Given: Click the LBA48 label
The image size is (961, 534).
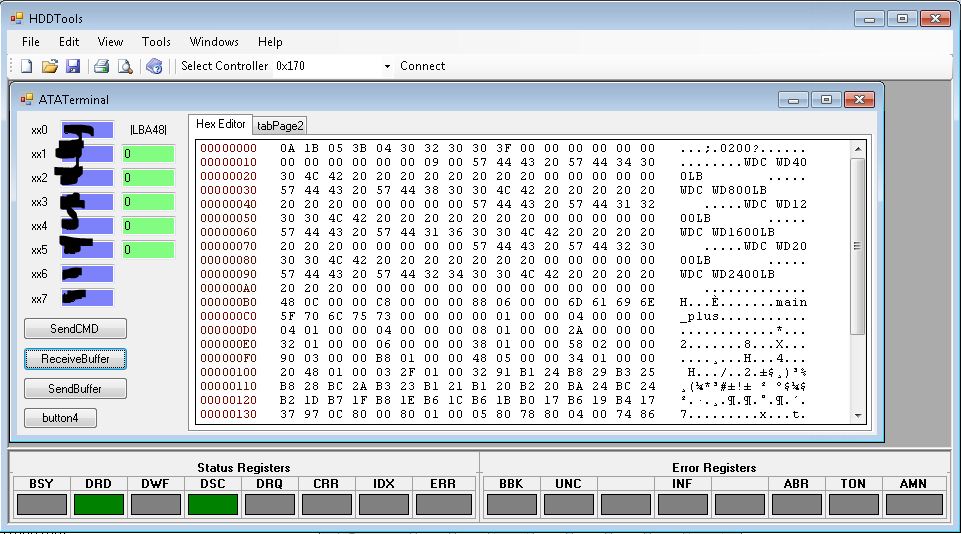Looking at the screenshot, I should point(148,130).
